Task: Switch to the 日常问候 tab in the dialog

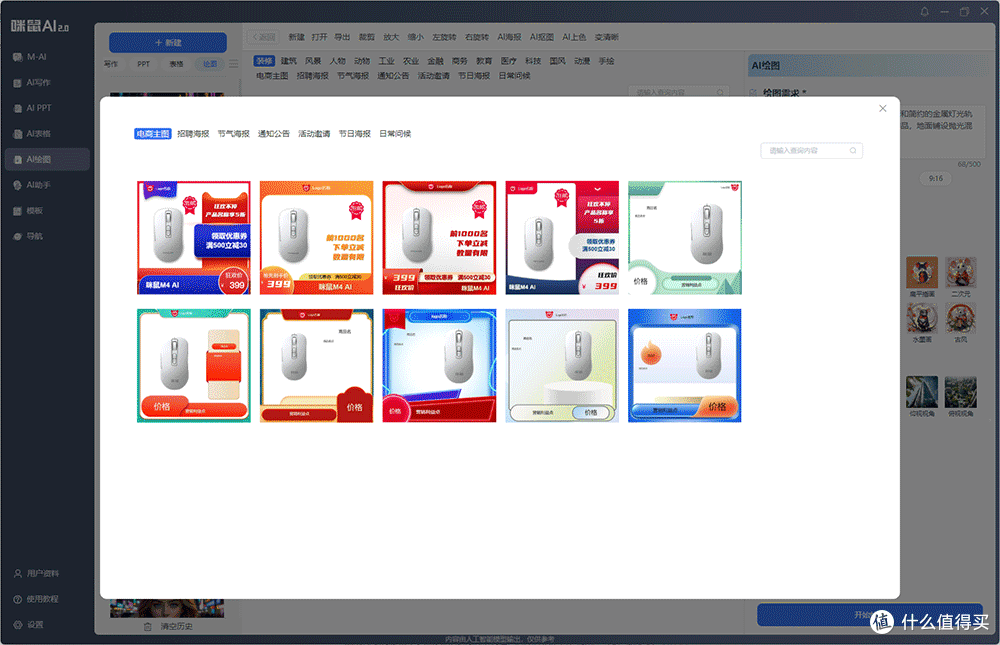Action: point(395,133)
